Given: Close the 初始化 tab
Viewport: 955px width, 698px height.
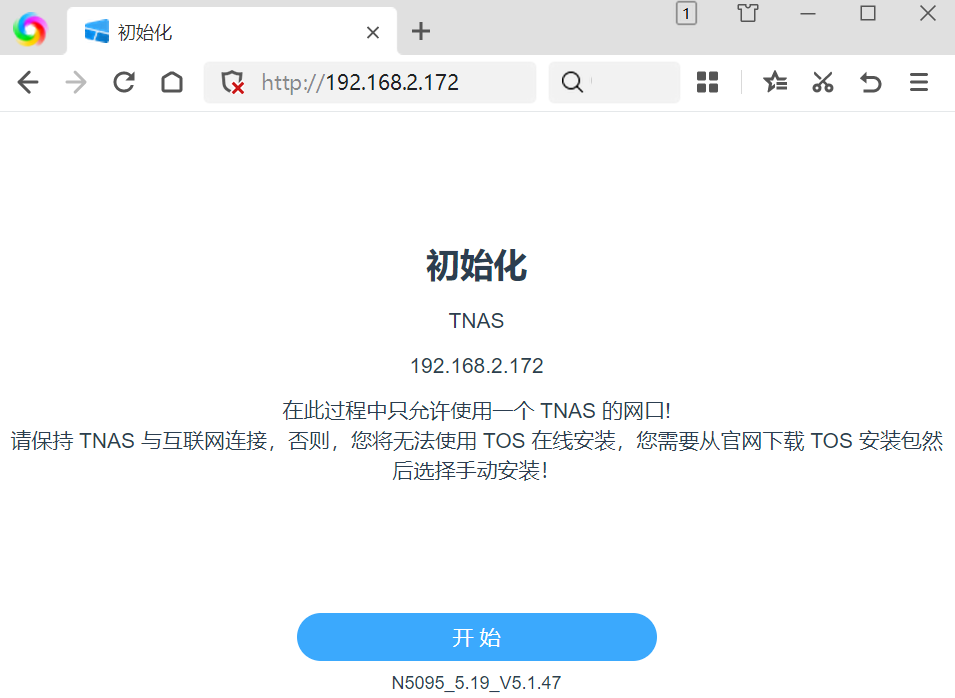Looking at the screenshot, I should (373, 32).
